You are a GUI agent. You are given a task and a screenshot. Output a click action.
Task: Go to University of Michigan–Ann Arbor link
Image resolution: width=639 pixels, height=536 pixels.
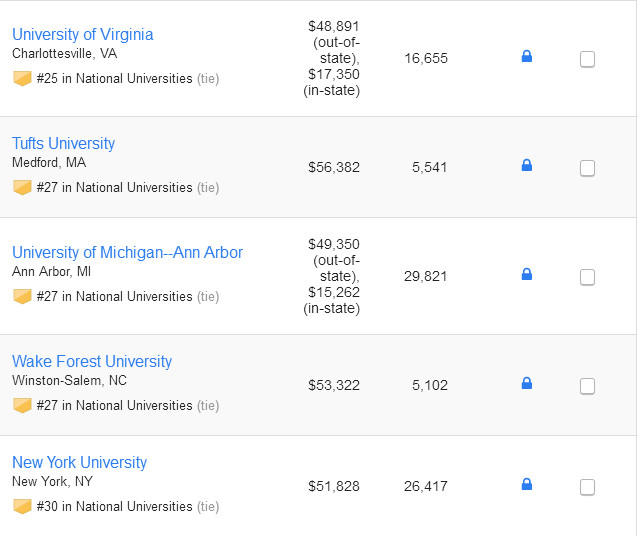127,253
